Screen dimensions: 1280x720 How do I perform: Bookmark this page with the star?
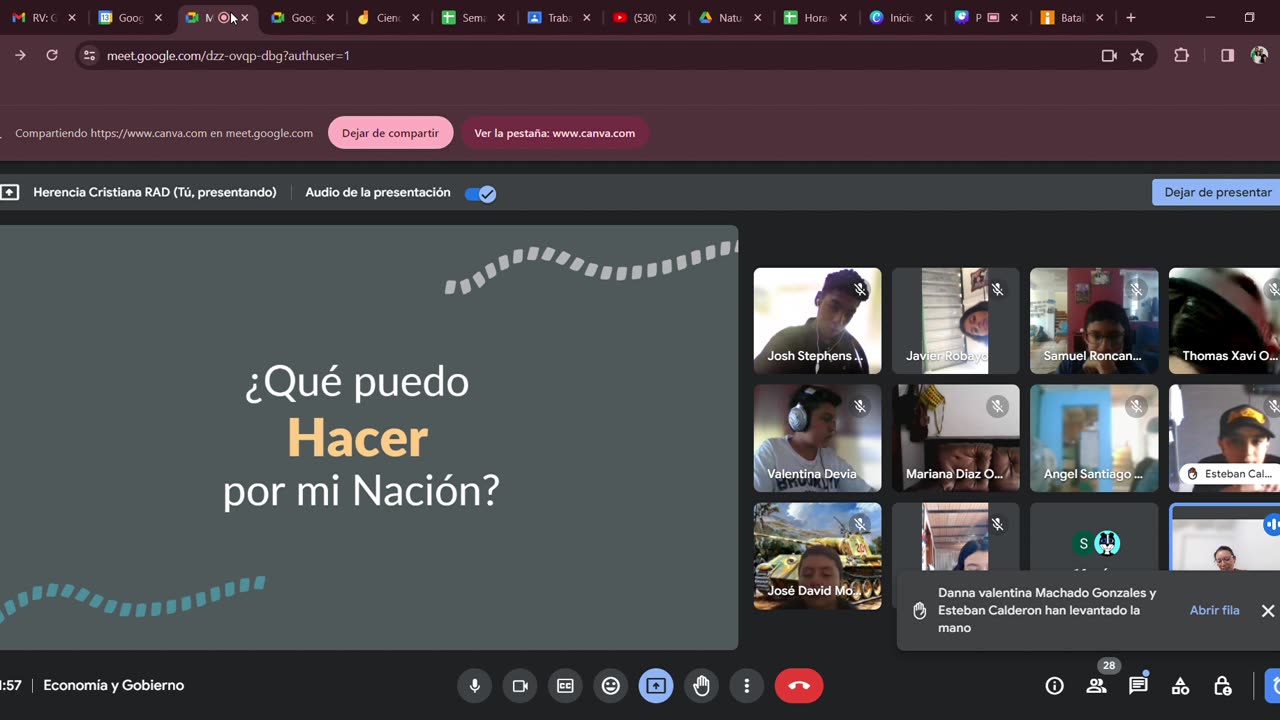pos(1137,56)
